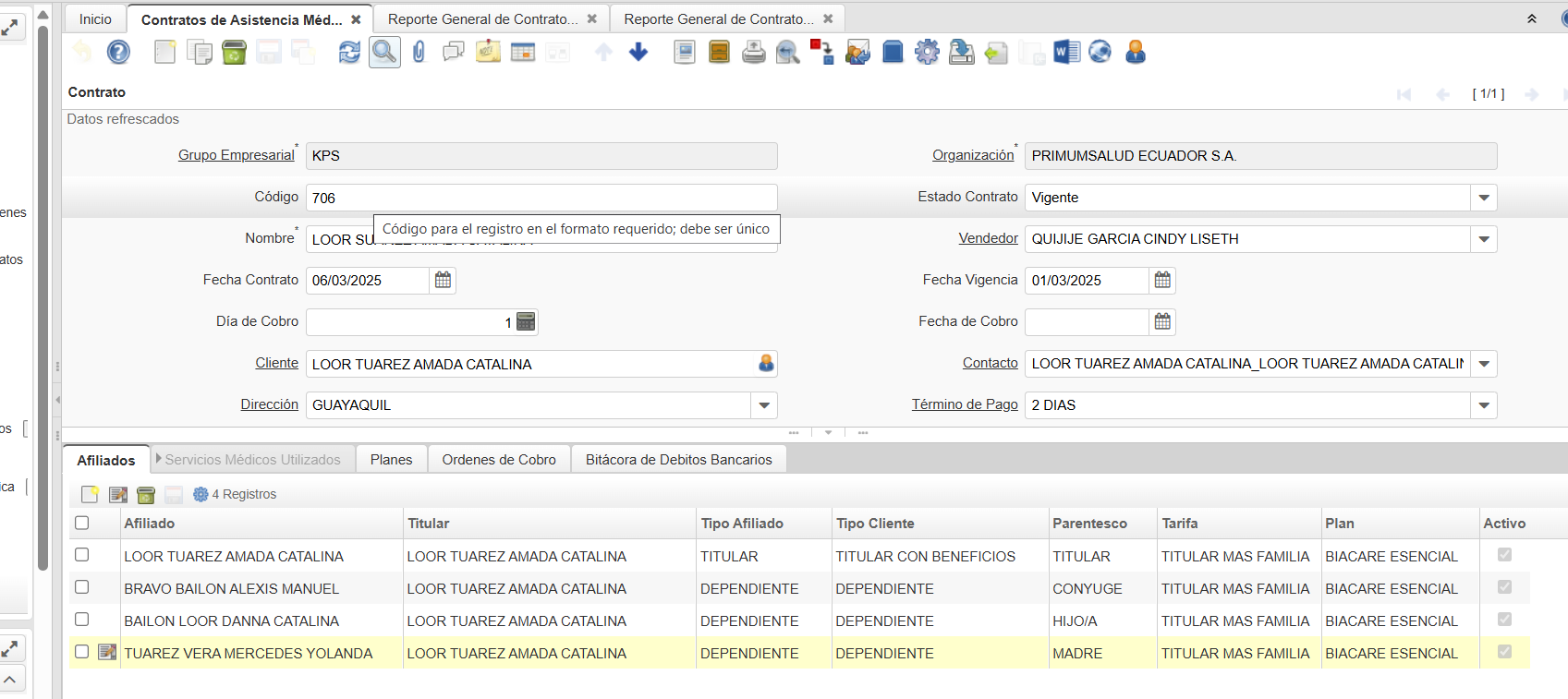Expand the Término de Pago dropdown
Viewport: 1568px width, 699px height.
pos(1484,405)
